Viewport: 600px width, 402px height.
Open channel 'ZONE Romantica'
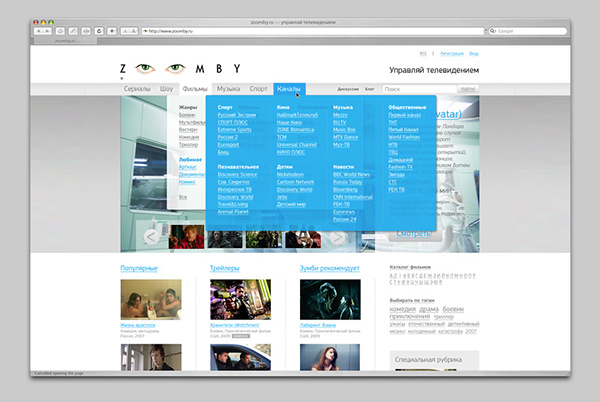tap(295, 130)
